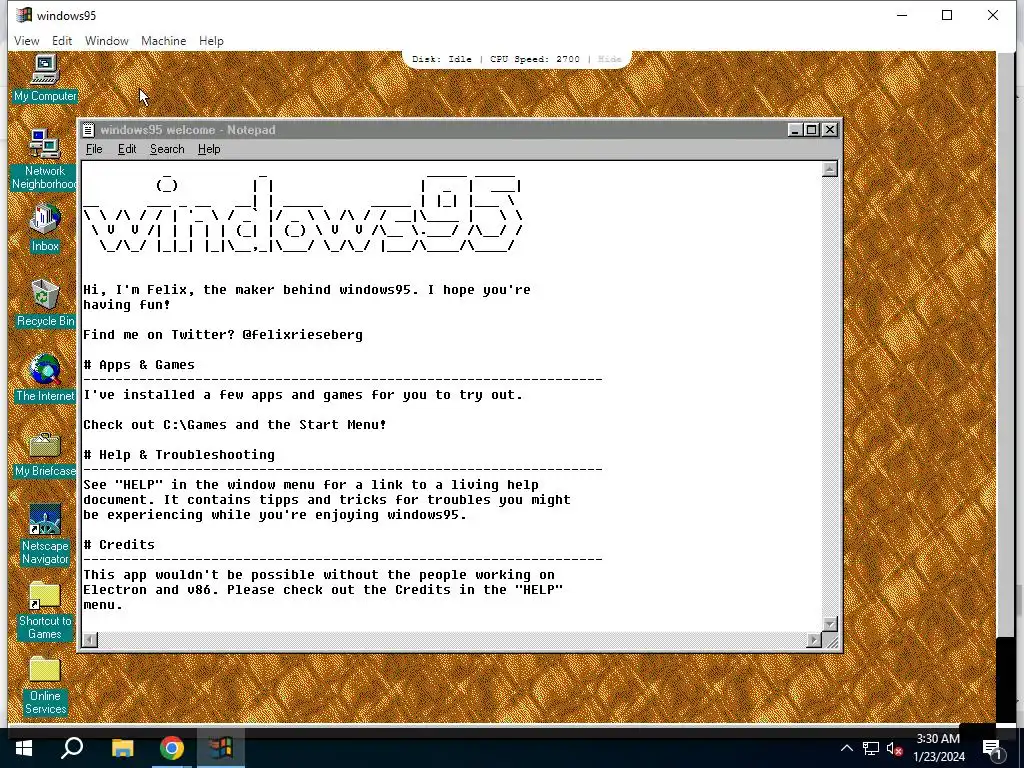The image size is (1024, 768).
Task: Click the Notepad vertical scroll up arrow
Action: pyautogui.click(x=829, y=169)
